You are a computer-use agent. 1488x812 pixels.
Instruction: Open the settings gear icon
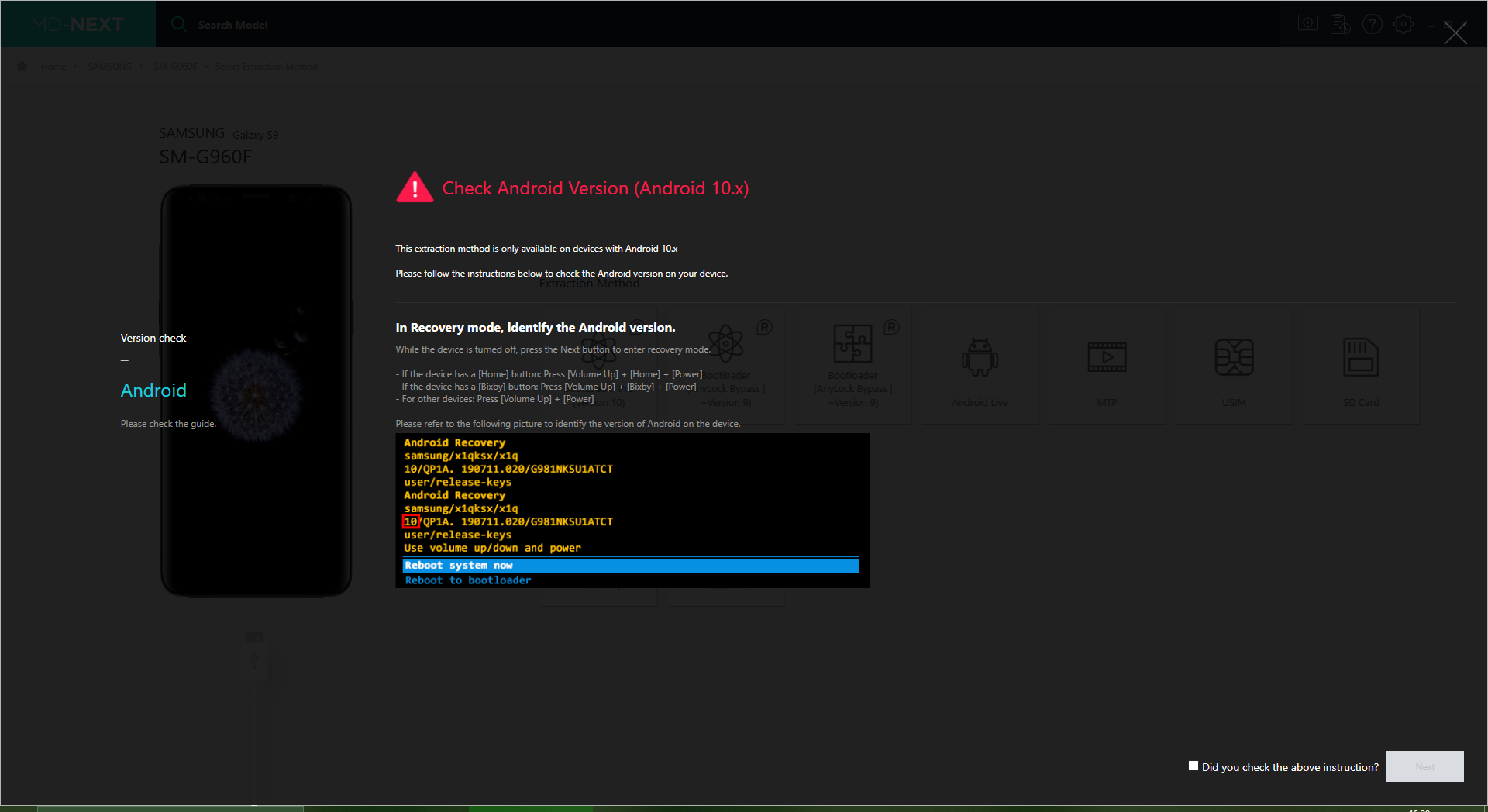[x=1403, y=24]
